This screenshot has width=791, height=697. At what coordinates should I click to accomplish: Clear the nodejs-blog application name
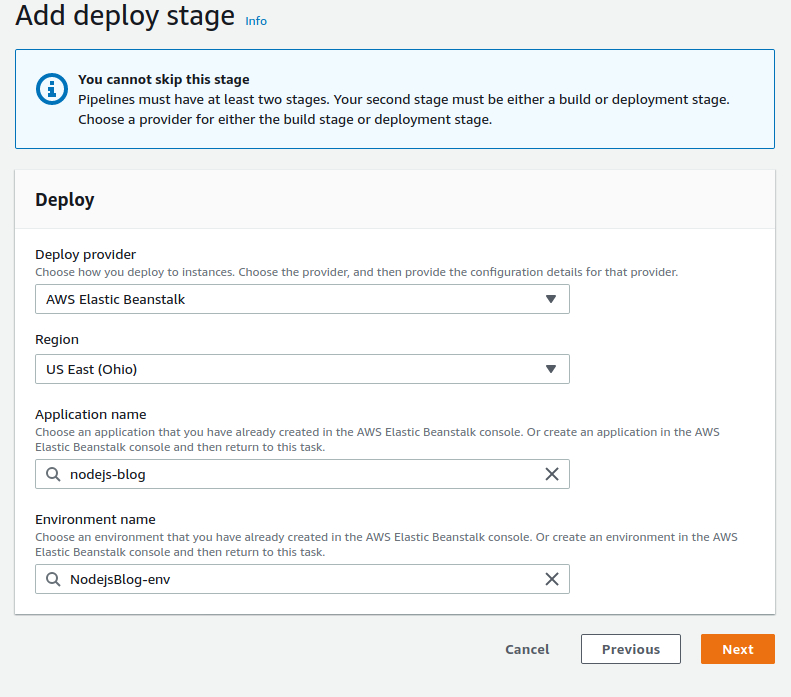(551, 474)
